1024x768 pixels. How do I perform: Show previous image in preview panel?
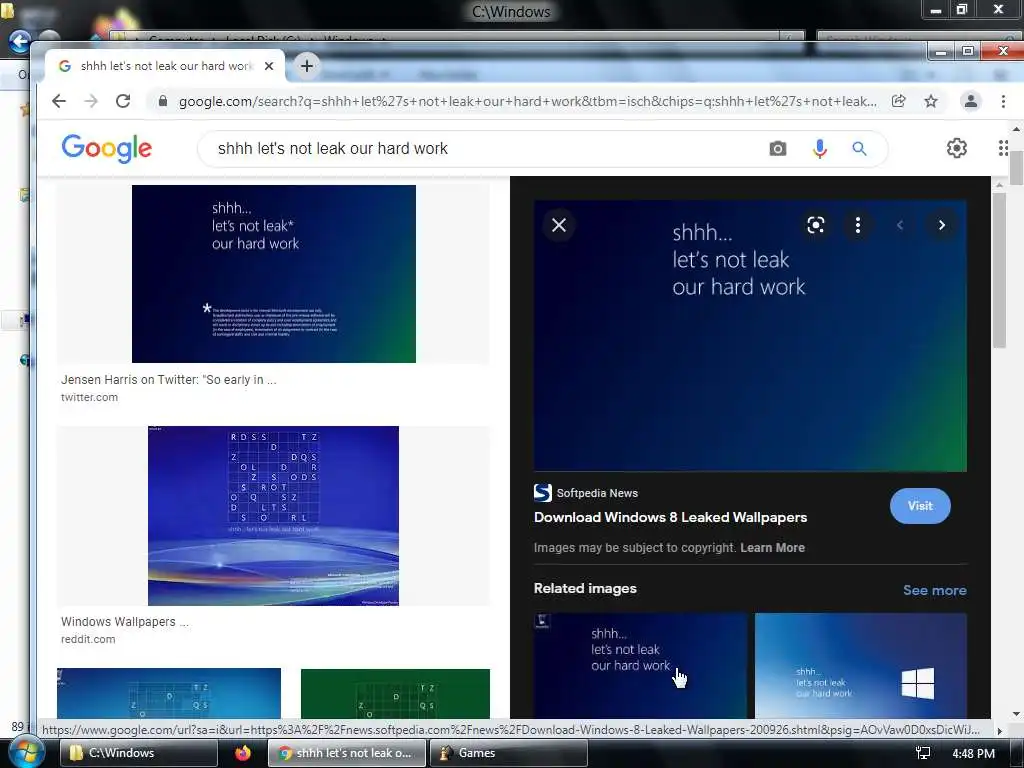tap(900, 225)
